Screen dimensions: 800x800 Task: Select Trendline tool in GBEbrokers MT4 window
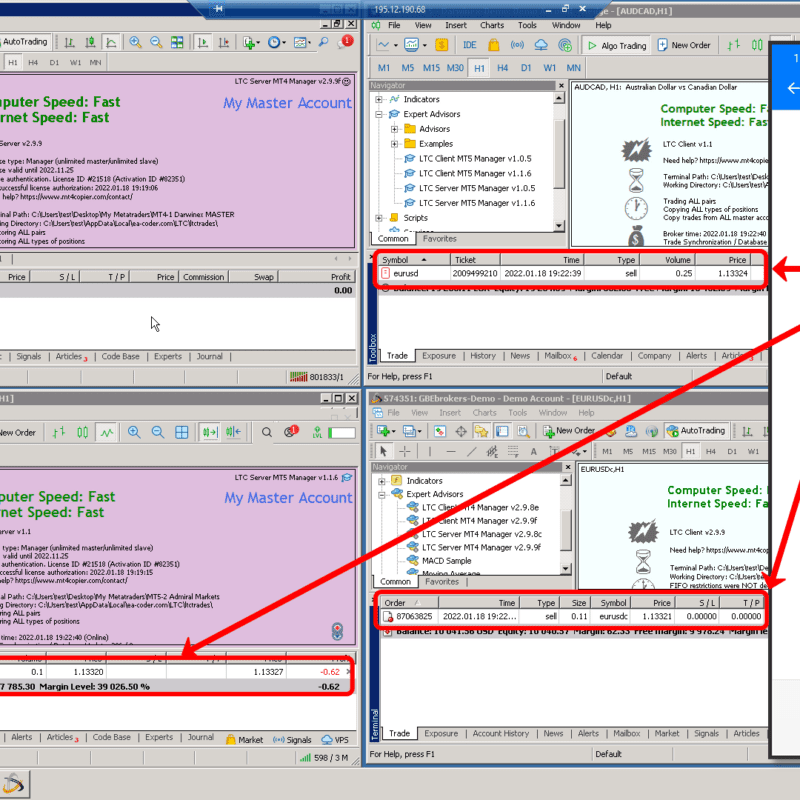[471, 452]
